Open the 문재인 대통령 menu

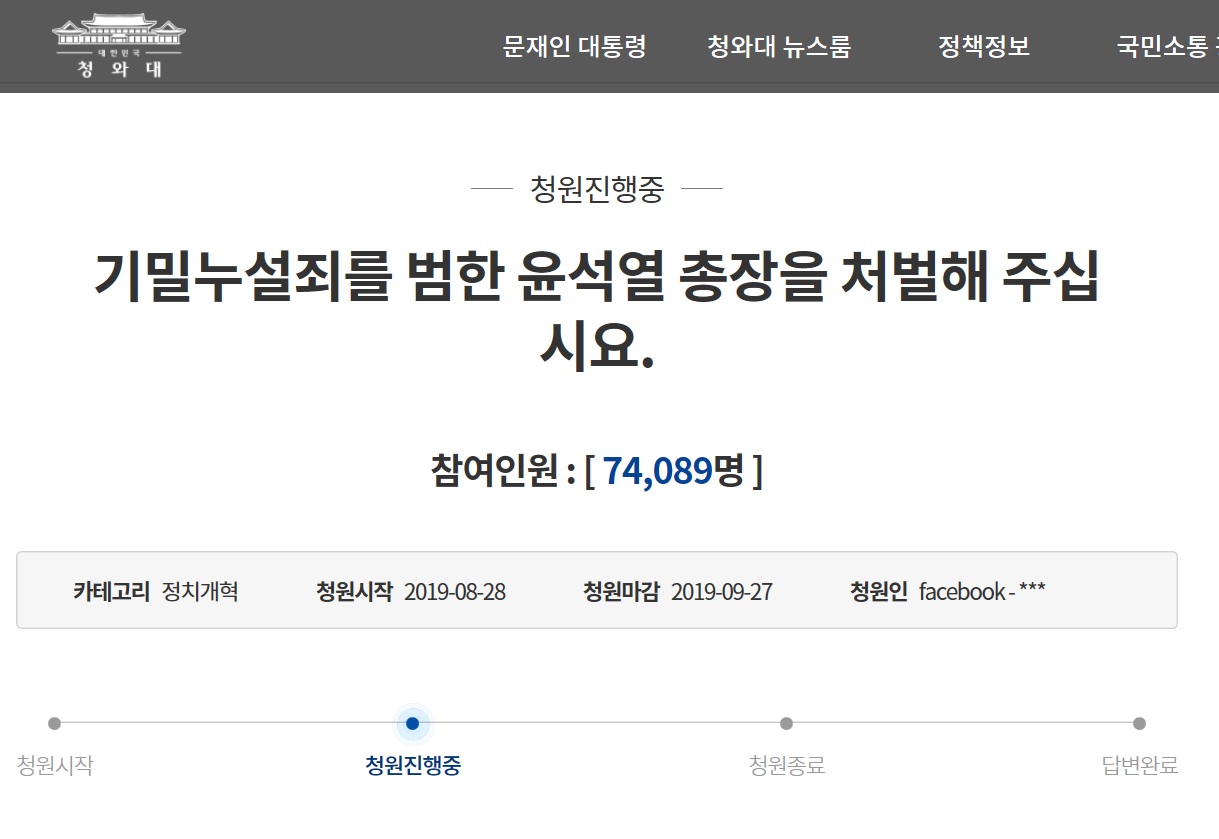[x=574, y=46]
